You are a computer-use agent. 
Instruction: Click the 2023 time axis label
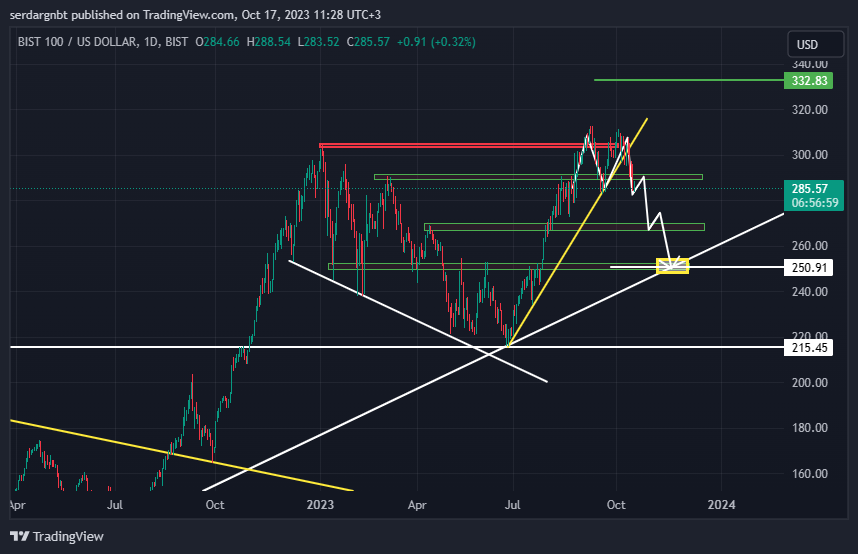pos(320,505)
